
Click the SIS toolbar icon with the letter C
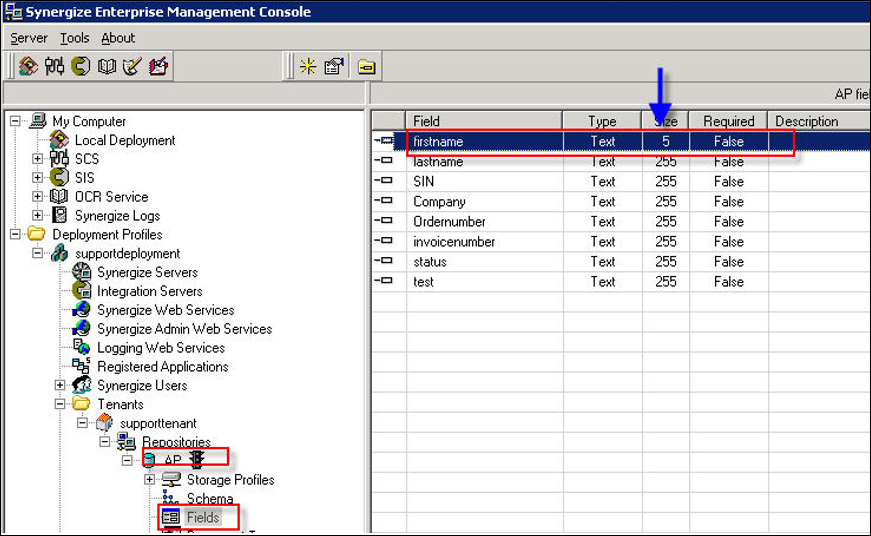click(x=81, y=66)
